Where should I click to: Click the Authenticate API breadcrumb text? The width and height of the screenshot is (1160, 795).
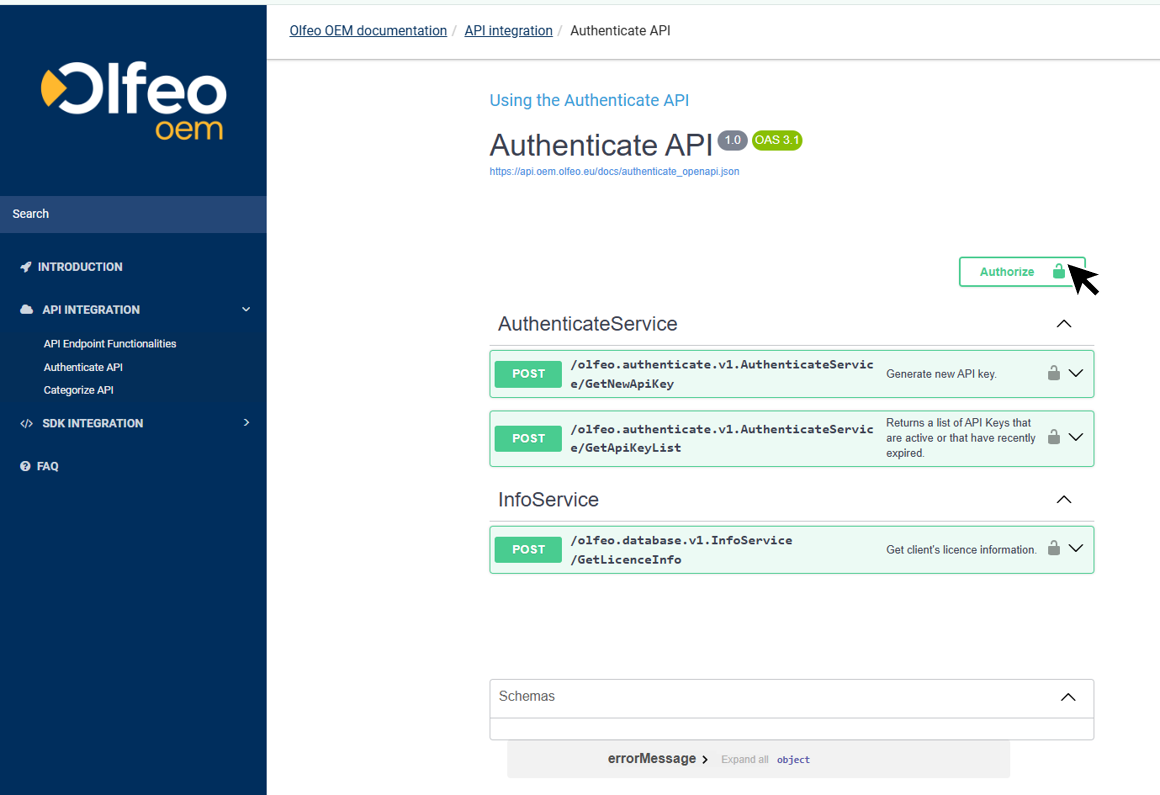[x=620, y=30]
